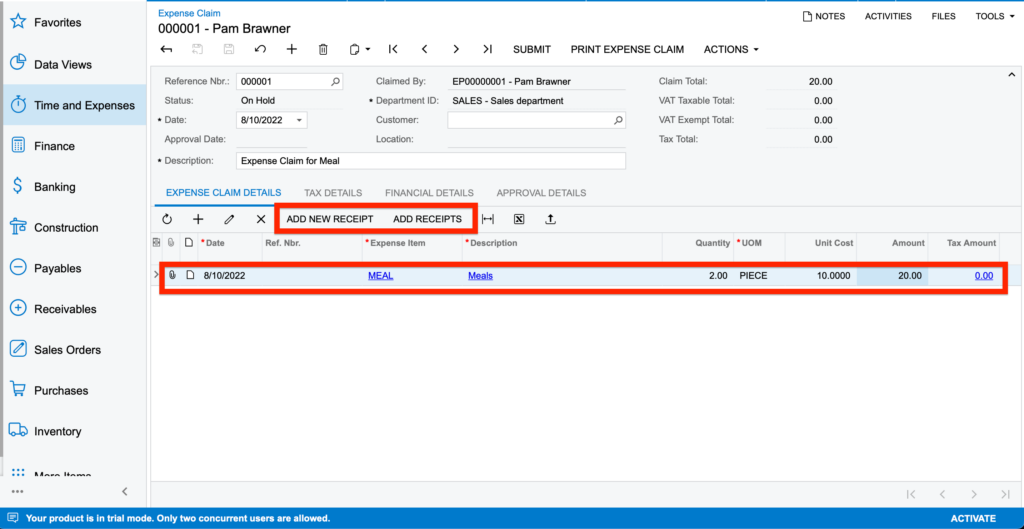Edit the selected detail row with pencil icon

(229, 219)
